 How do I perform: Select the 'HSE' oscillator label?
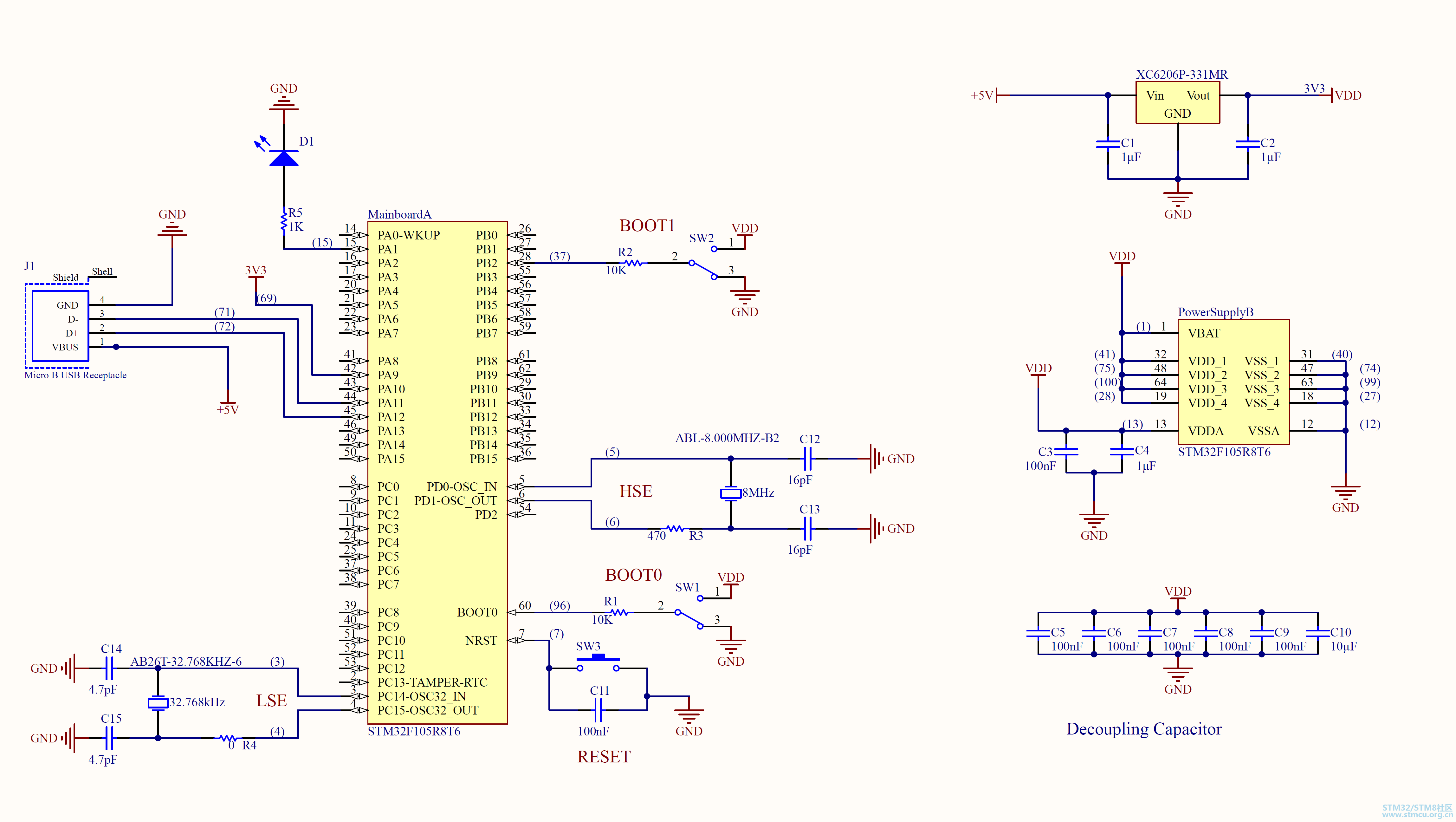pos(636,491)
